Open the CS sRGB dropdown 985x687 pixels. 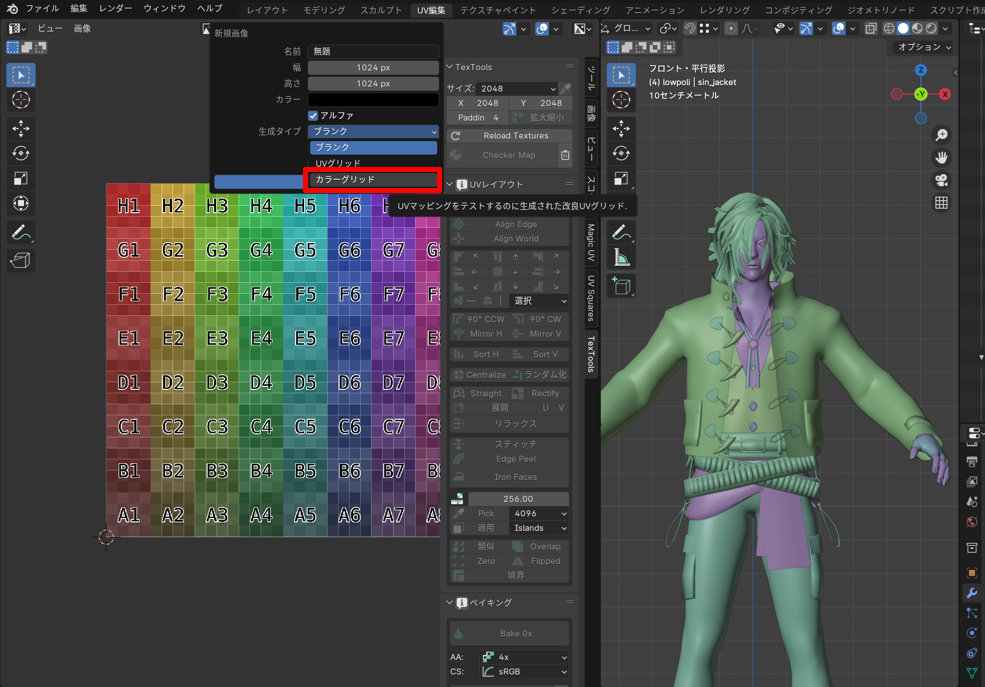tap(524, 671)
